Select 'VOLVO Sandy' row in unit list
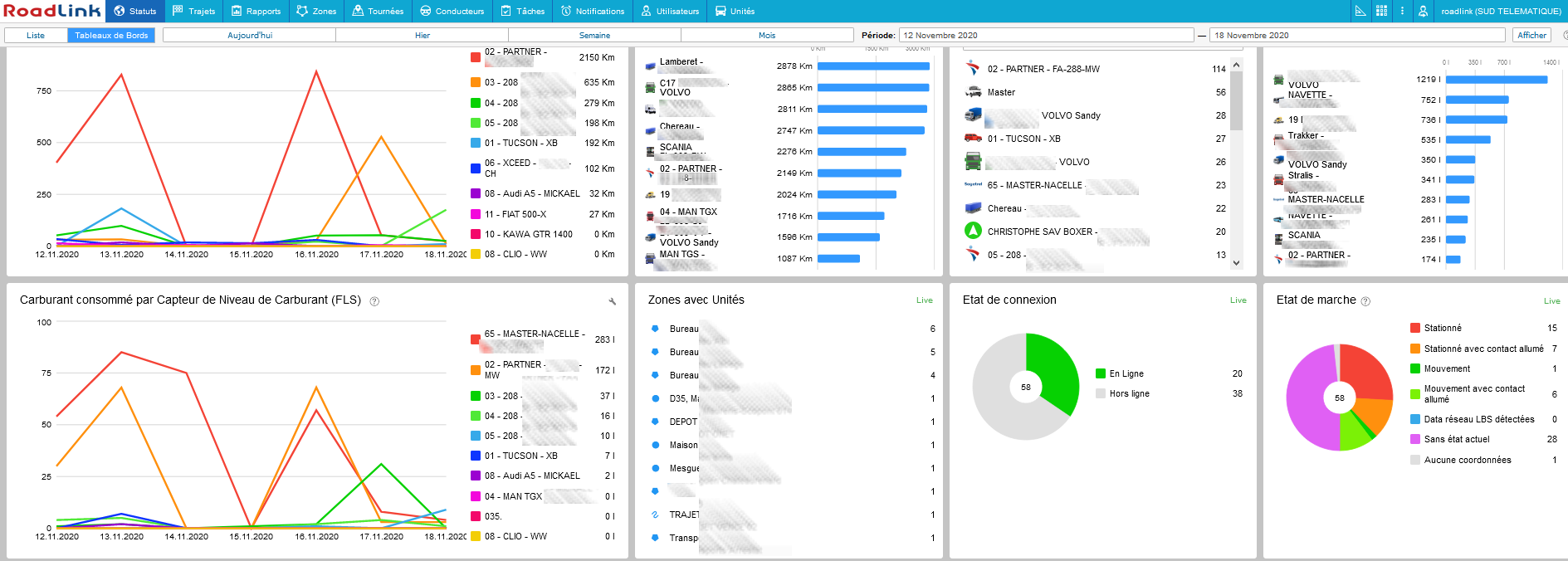This screenshot has height=561, width=1568. pos(1095,115)
